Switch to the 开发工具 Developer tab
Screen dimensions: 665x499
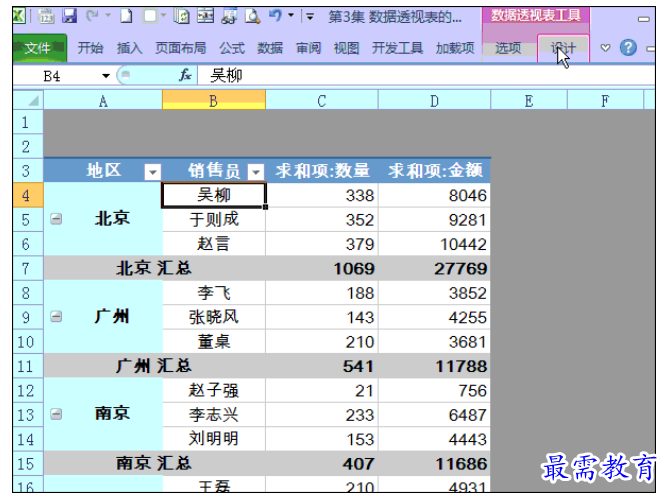397,48
